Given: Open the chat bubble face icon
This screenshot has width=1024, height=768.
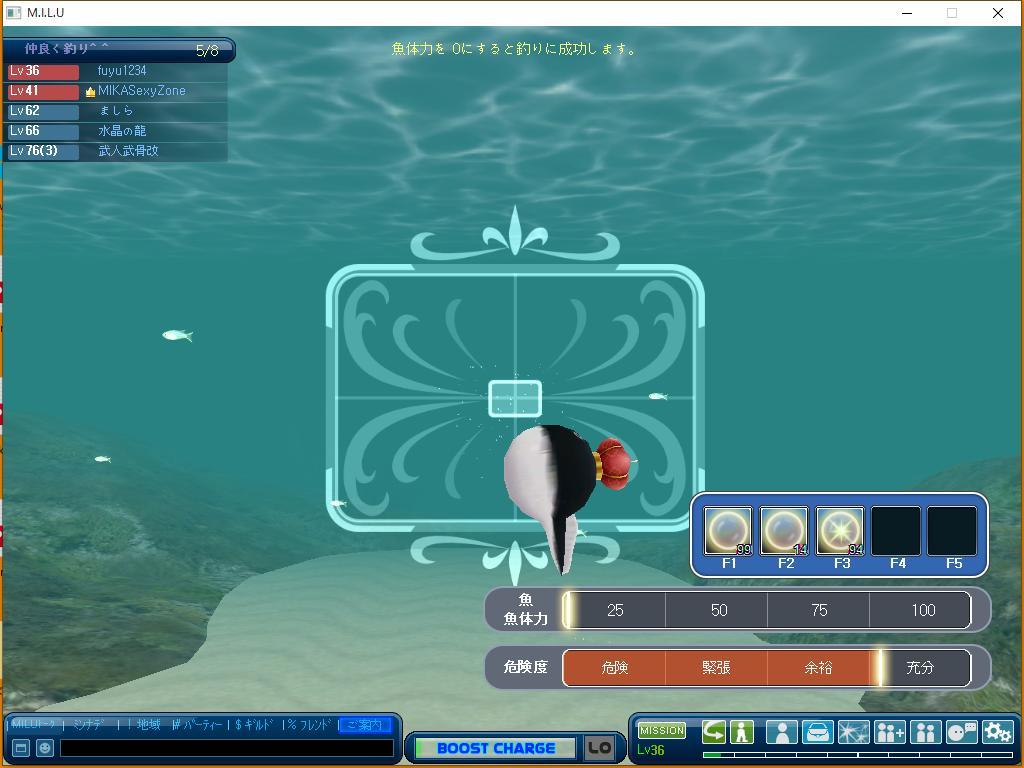Looking at the screenshot, I should click(961, 732).
